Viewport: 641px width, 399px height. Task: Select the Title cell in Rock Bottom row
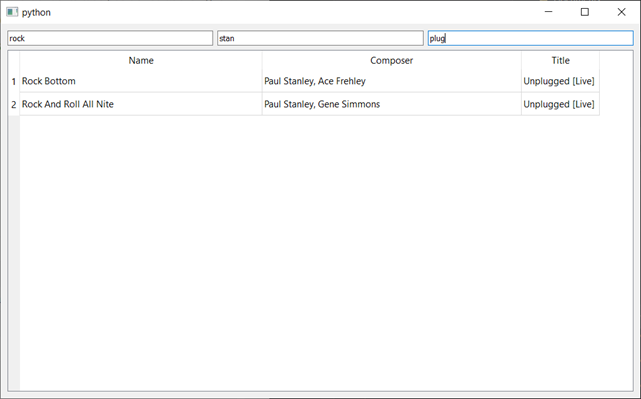[x=560, y=81]
